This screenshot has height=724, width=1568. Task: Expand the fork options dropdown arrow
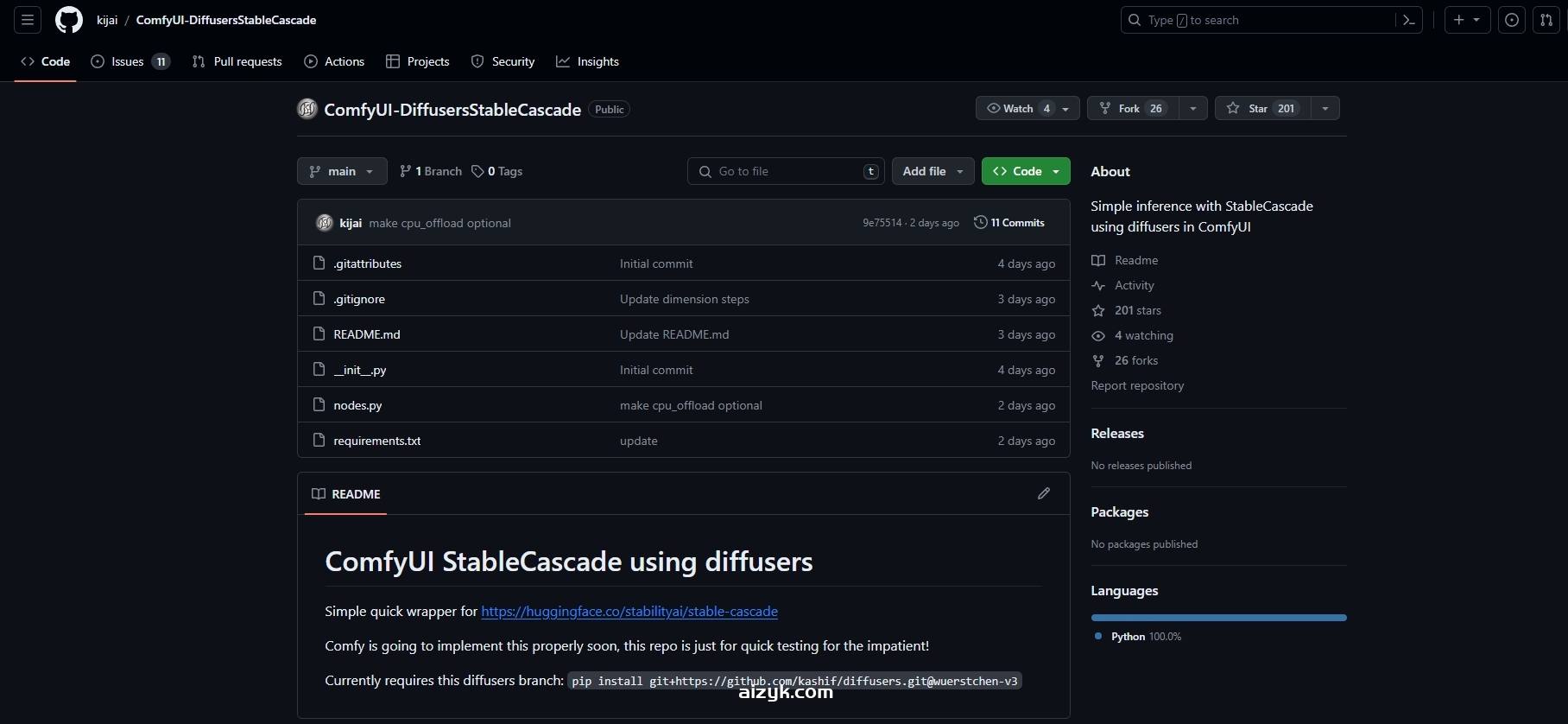[1193, 108]
